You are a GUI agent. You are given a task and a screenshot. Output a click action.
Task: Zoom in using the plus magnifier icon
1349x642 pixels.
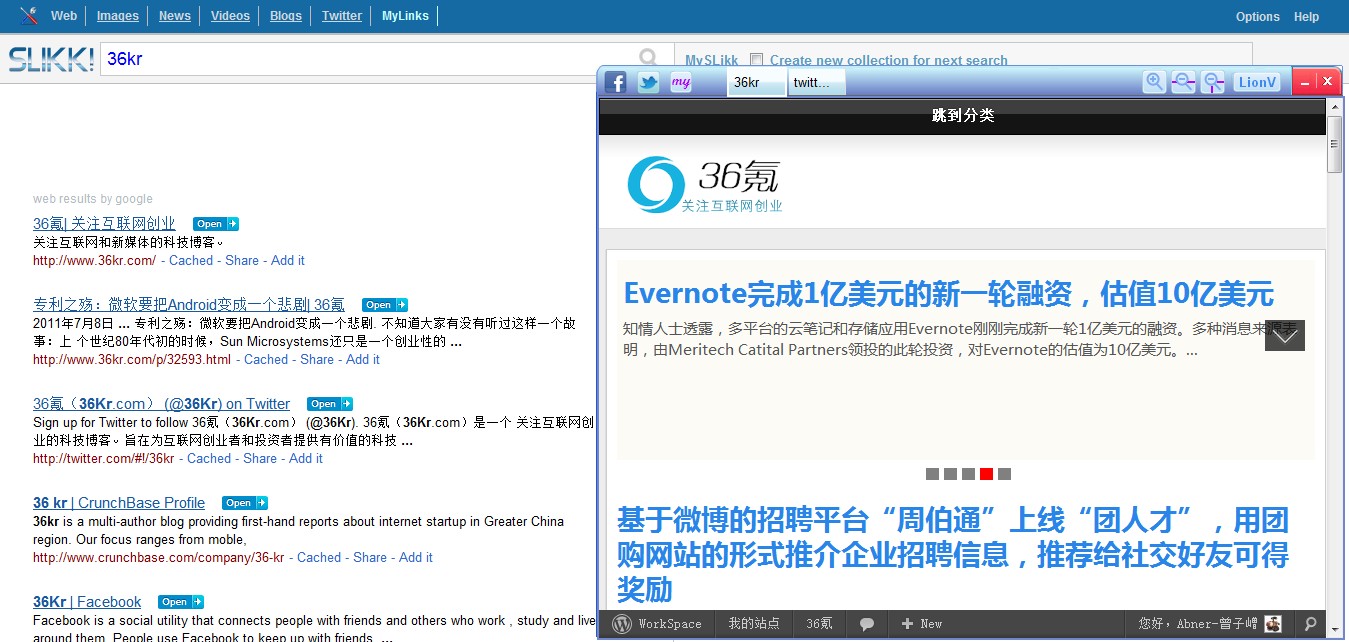point(1154,82)
